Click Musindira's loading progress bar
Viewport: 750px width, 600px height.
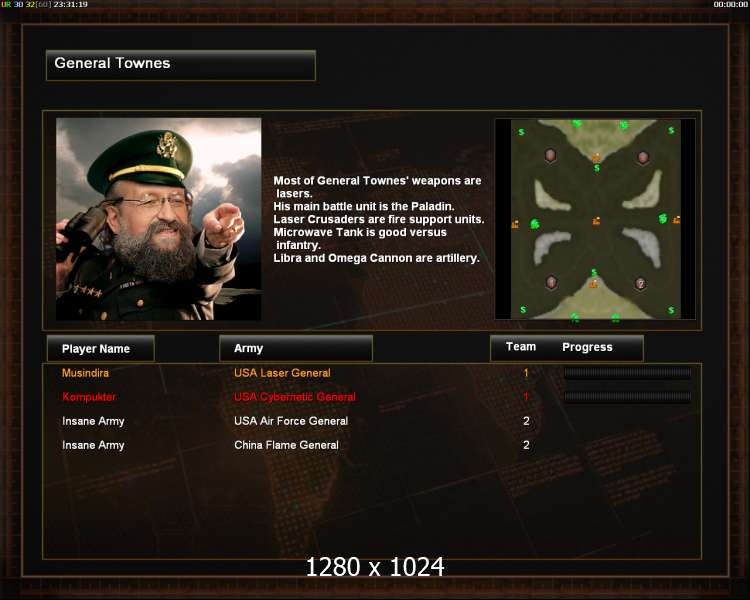(628, 373)
